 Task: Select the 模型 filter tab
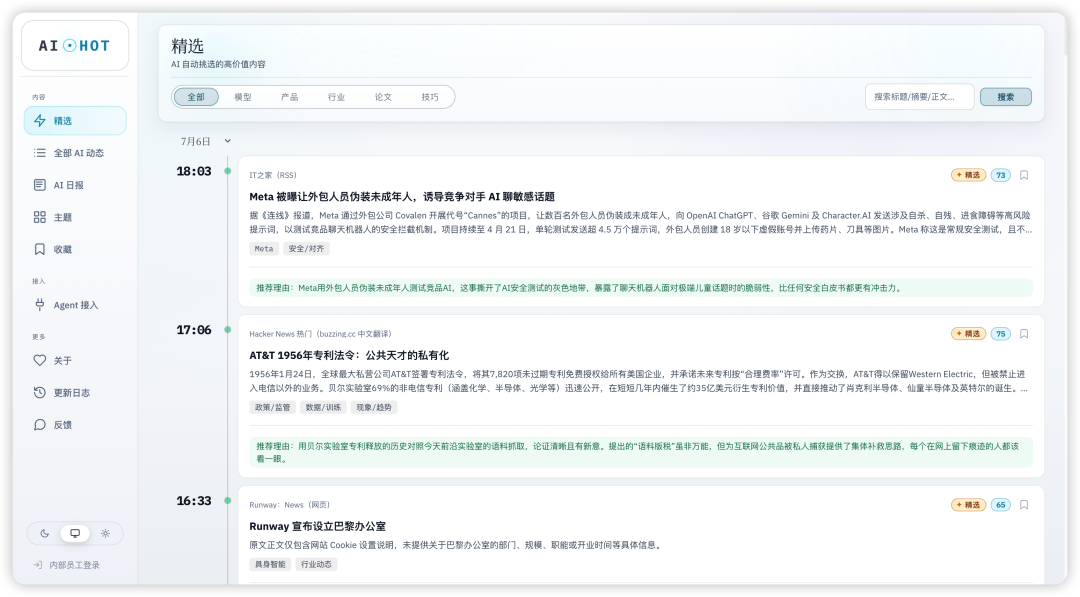[x=242, y=97]
